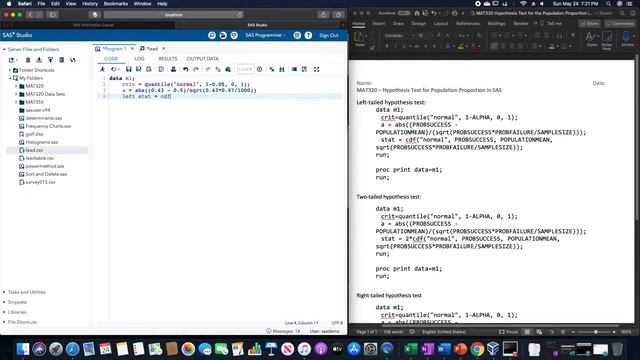Image resolution: width=640 pixels, height=360 pixels.
Task: Open Finder in the Dock
Action: coord(23,349)
